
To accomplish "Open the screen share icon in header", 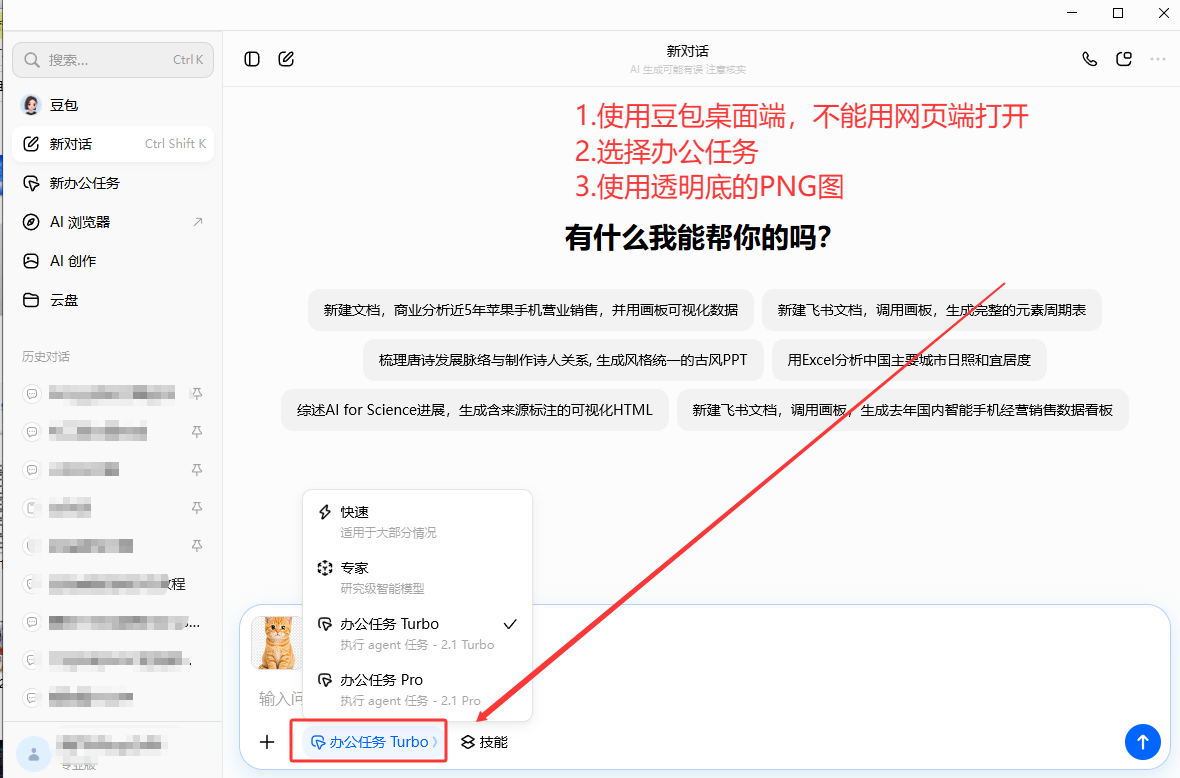I will pyautogui.click(x=1124, y=59).
